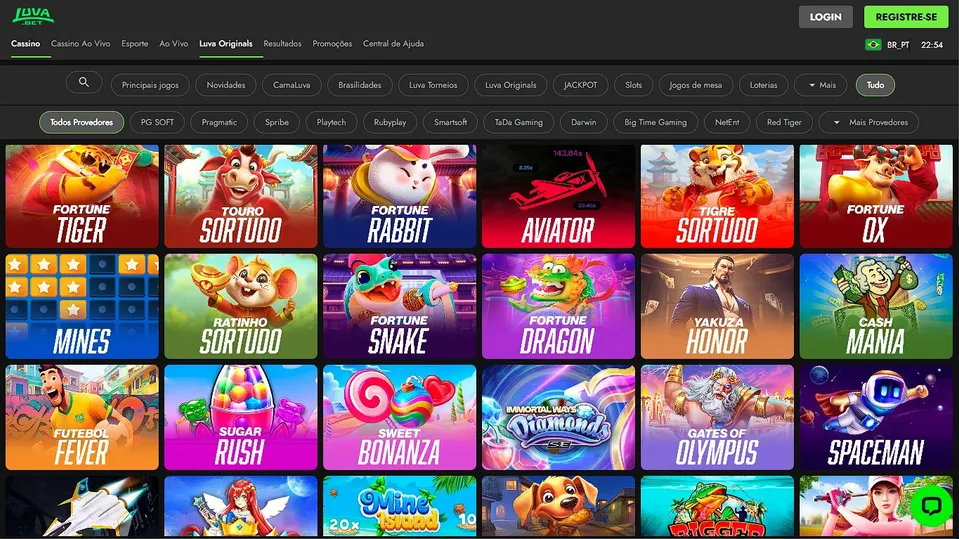Open the Sugar Rush game
Screen dimensions: 959x539
tap(241, 417)
